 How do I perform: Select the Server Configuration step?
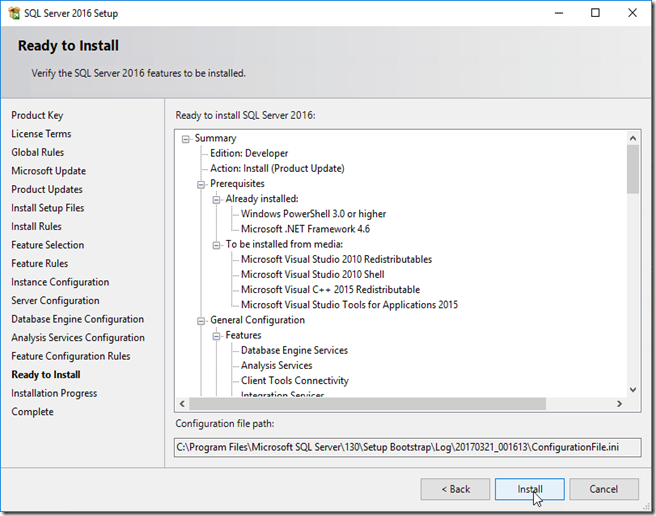(x=55, y=300)
